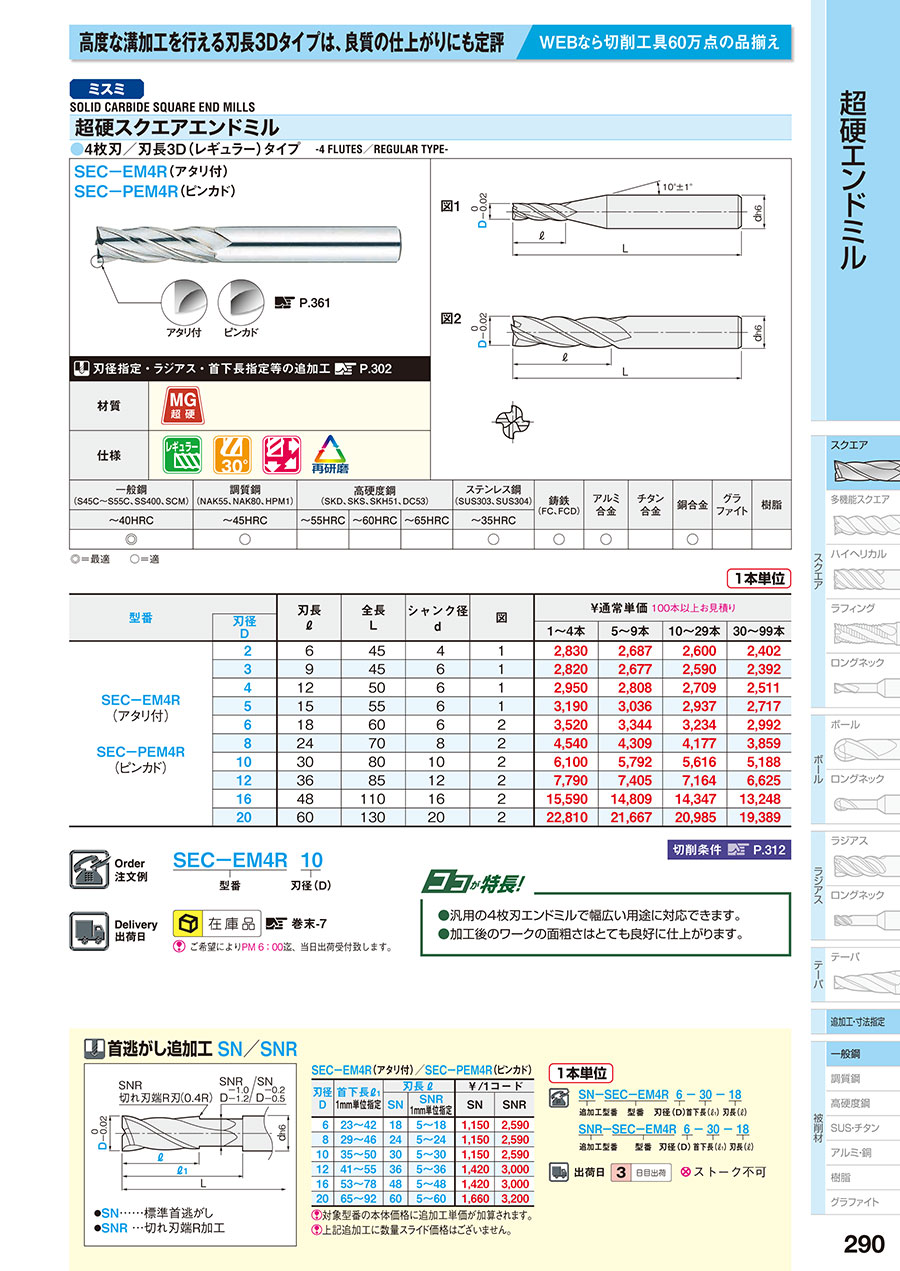Click the telephone Order icon
Viewport: 900px width, 1271px height.
click(x=89, y=868)
